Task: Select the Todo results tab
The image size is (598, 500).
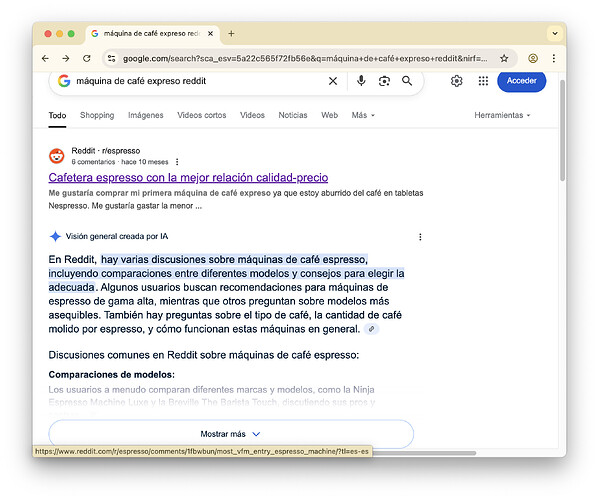Action: (x=57, y=115)
